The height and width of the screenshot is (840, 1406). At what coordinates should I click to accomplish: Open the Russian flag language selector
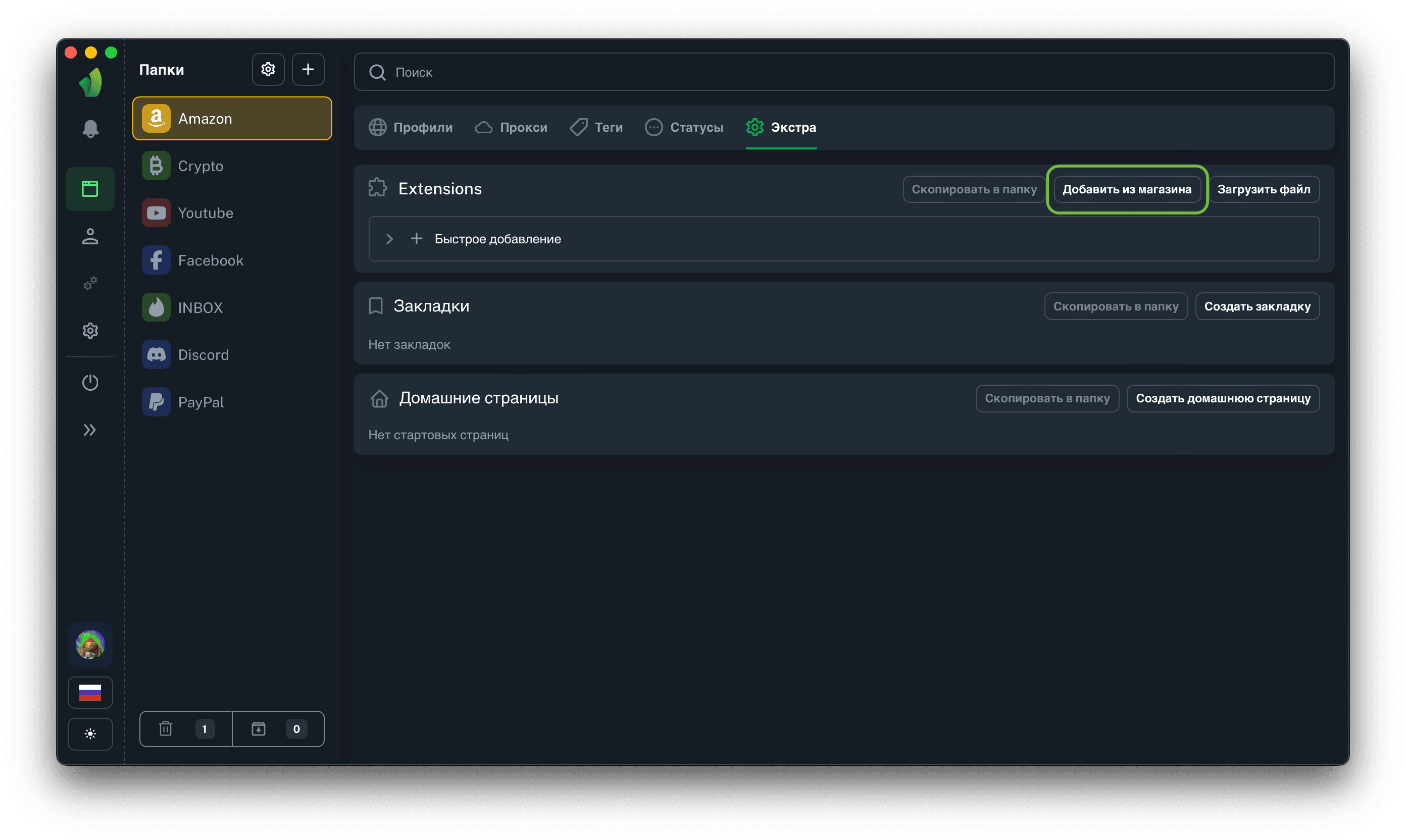click(x=90, y=692)
